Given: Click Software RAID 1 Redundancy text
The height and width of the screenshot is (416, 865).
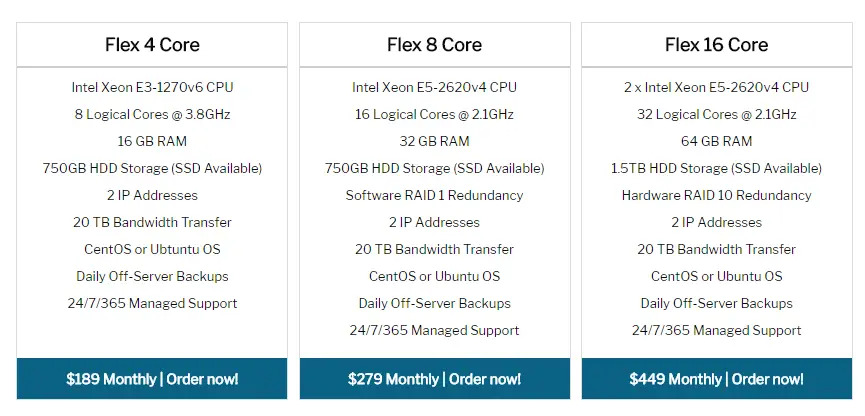Looking at the screenshot, I should pyautogui.click(x=435, y=195).
